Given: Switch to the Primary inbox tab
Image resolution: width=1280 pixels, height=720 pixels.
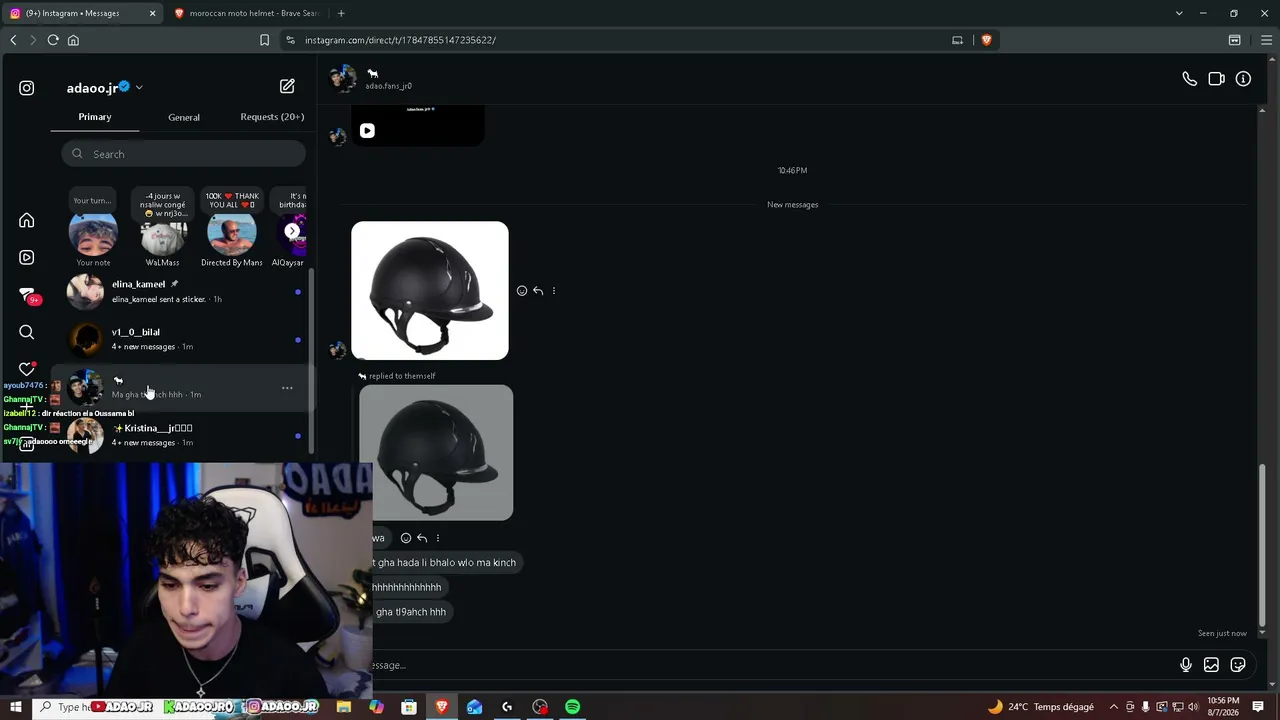Looking at the screenshot, I should 95,117.
